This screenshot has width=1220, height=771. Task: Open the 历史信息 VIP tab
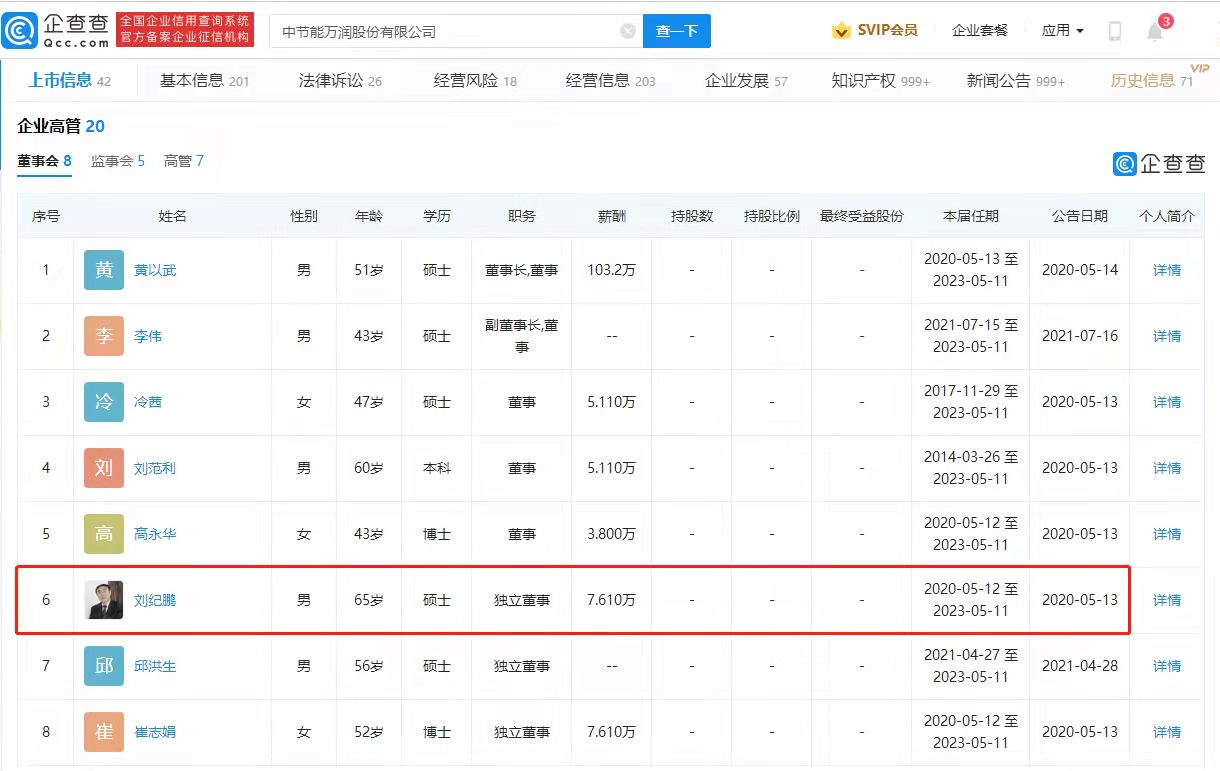1152,80
